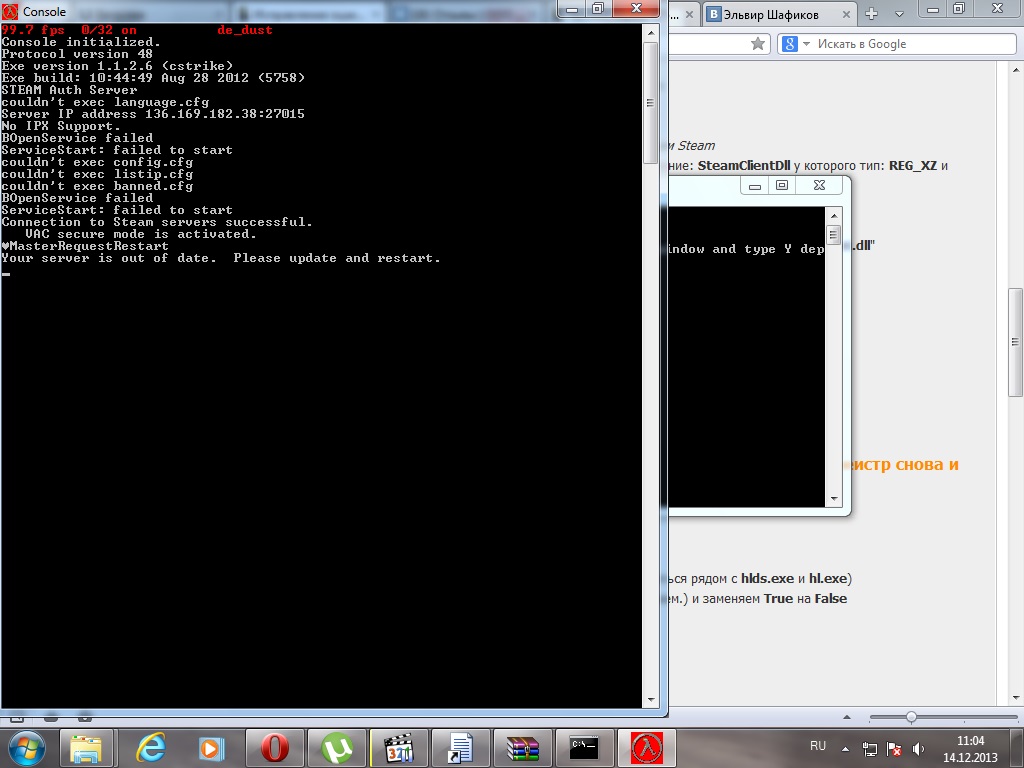Expand the search engine dropdown arrow

coord(806,44)
